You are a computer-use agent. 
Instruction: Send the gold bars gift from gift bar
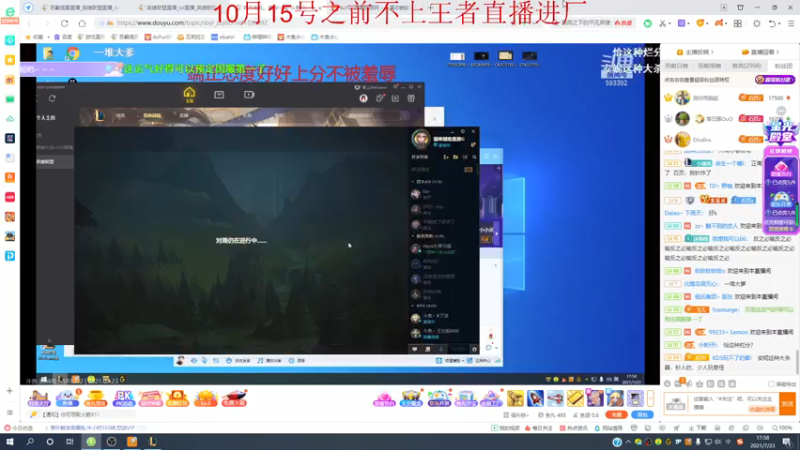575,397
